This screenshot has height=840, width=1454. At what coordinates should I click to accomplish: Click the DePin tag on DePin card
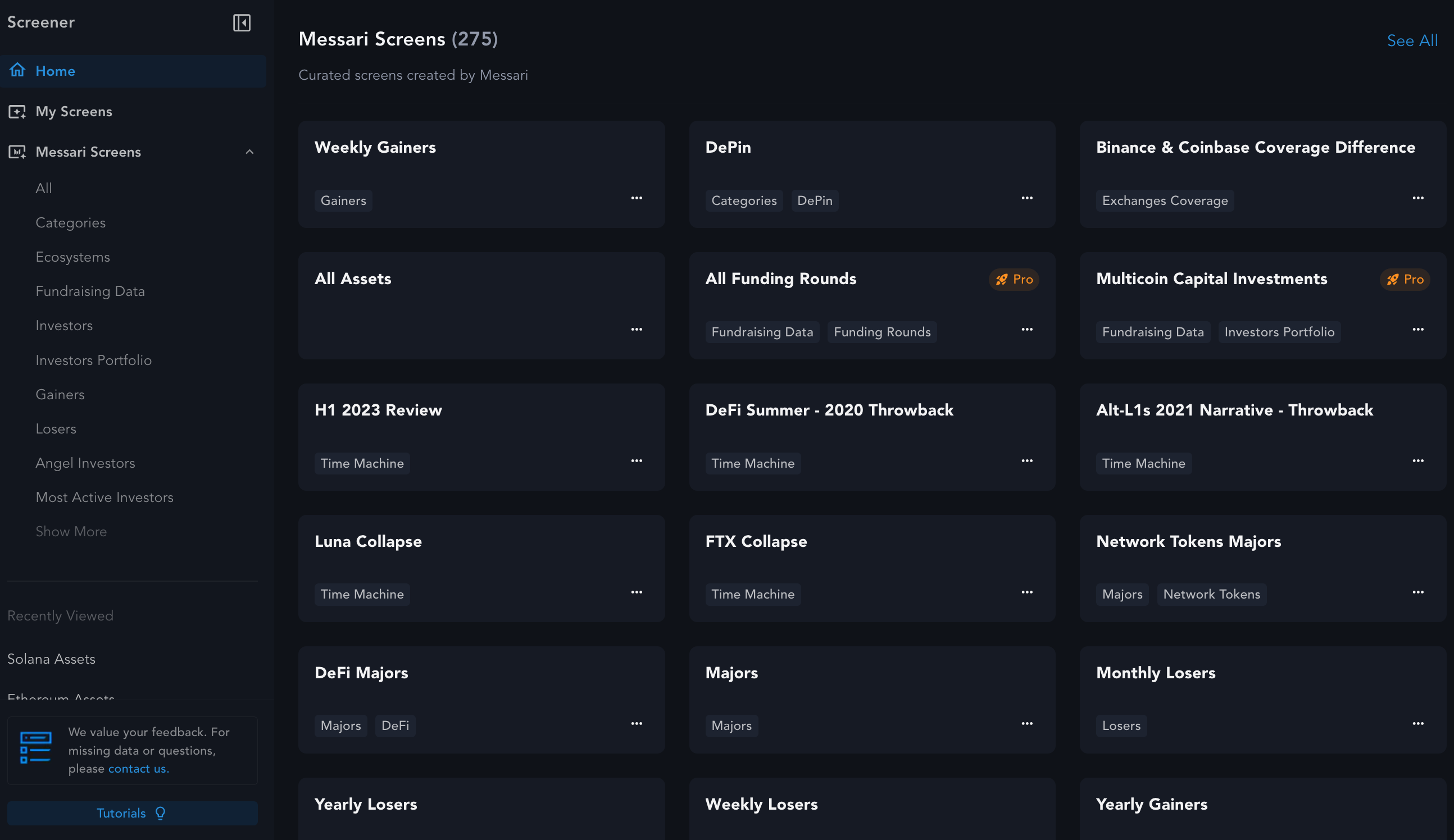pyautogui.click(x=815, y=200)
